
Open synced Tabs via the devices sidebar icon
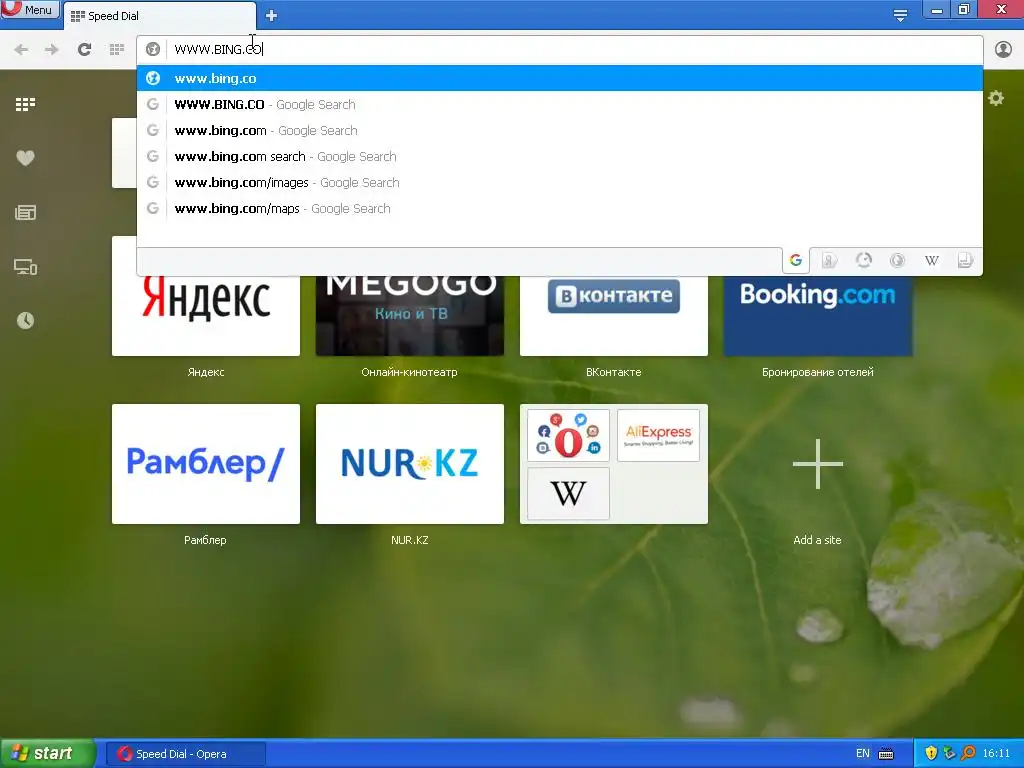click(25, 267)
